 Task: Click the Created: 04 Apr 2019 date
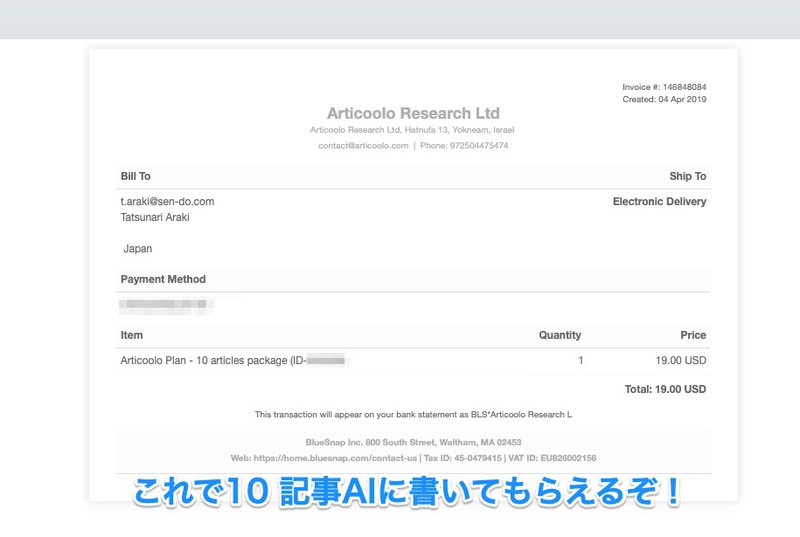(664, 99)
